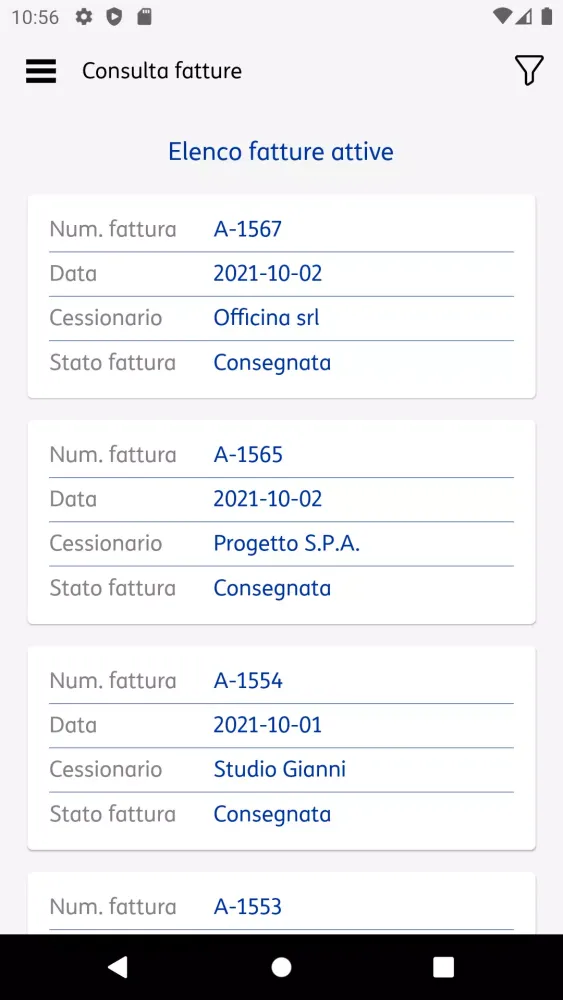This screenshot has height=1000, width=563.
Task: Tap the Android recent apps square button
Action: point(443,967)
